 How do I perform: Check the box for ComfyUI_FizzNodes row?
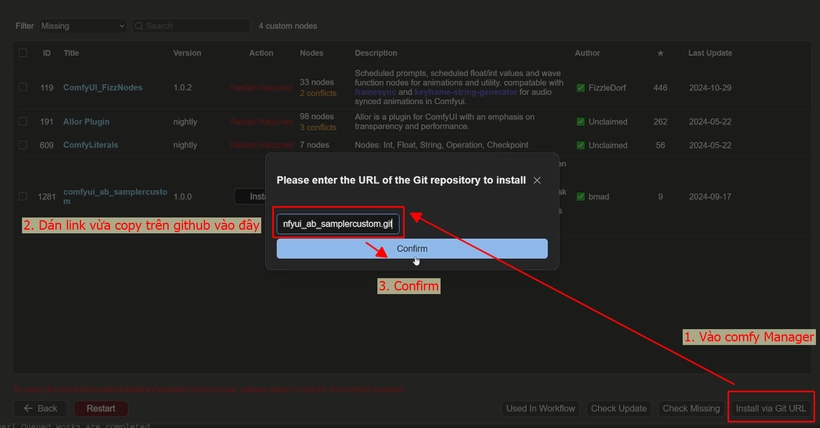(23, 88)
